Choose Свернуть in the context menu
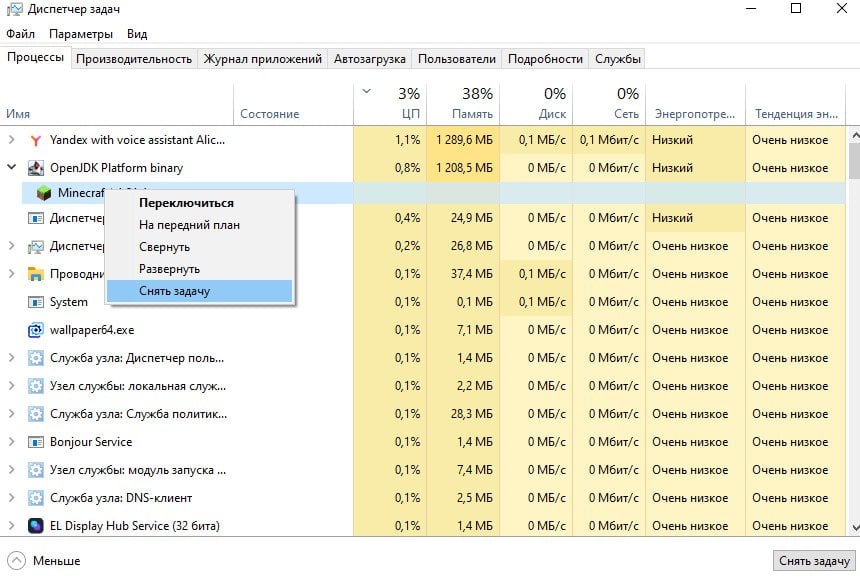Screen dimensions: 860x578 (x=199, y=247)
